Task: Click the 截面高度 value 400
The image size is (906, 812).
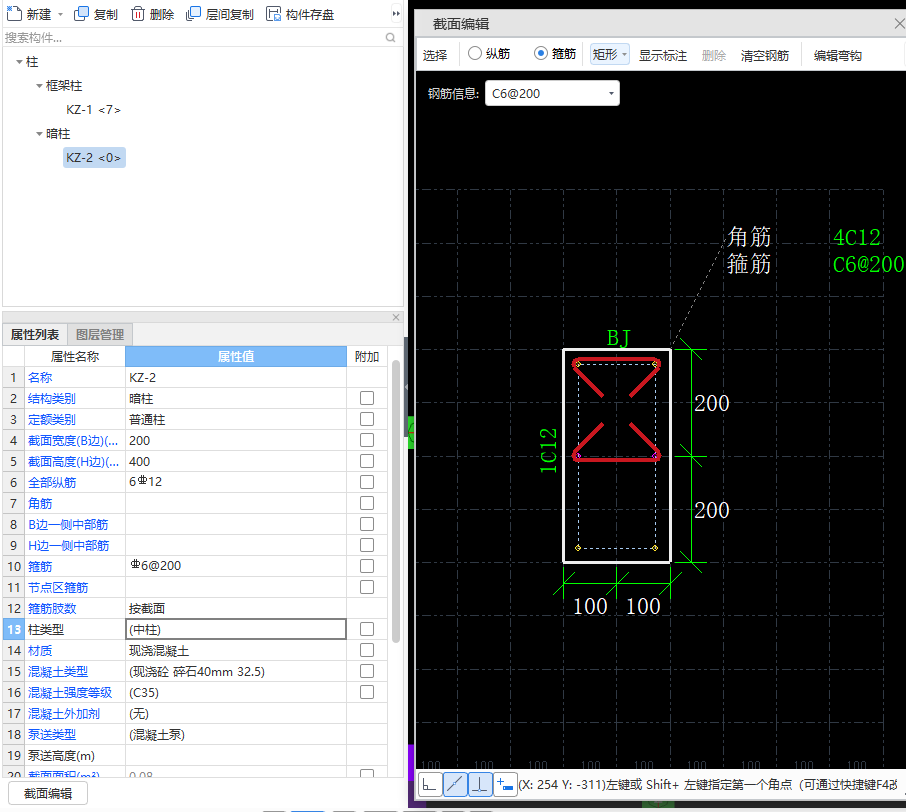Action: point(236,462)
